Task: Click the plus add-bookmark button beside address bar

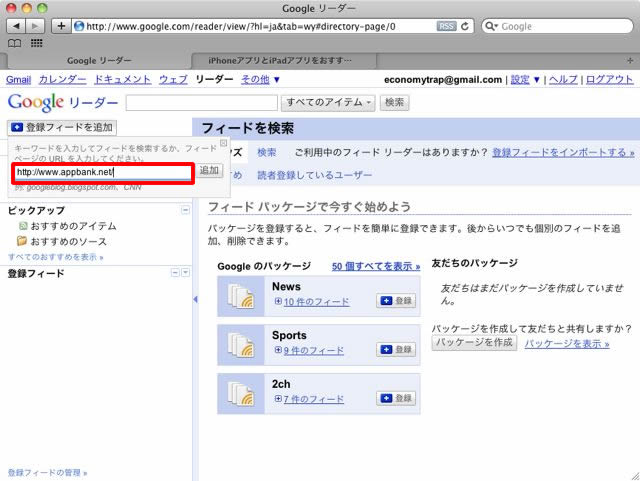Action: click(61, 27)
